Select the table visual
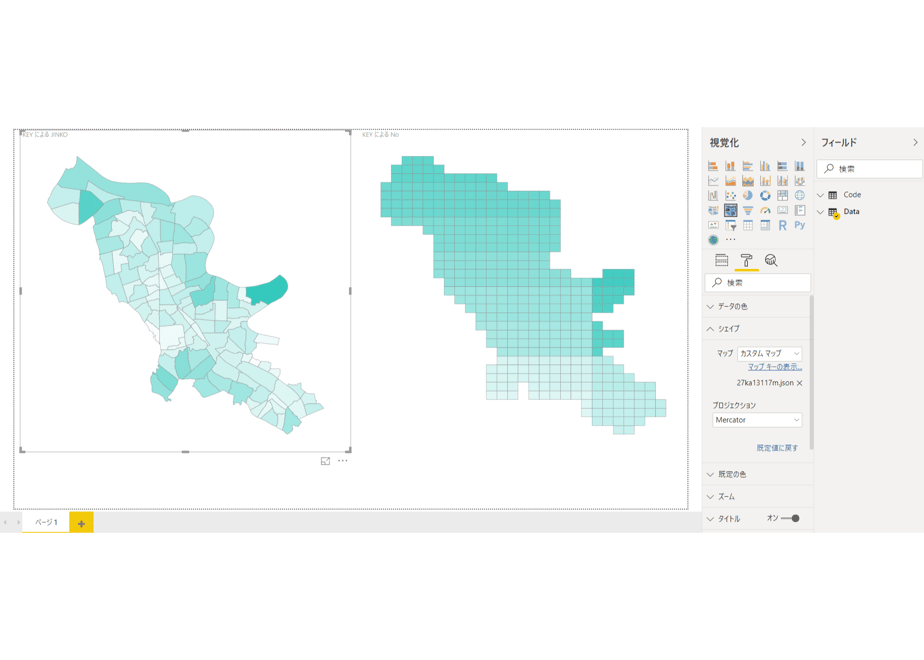The image size is (924, 660). tap(748, 225)
